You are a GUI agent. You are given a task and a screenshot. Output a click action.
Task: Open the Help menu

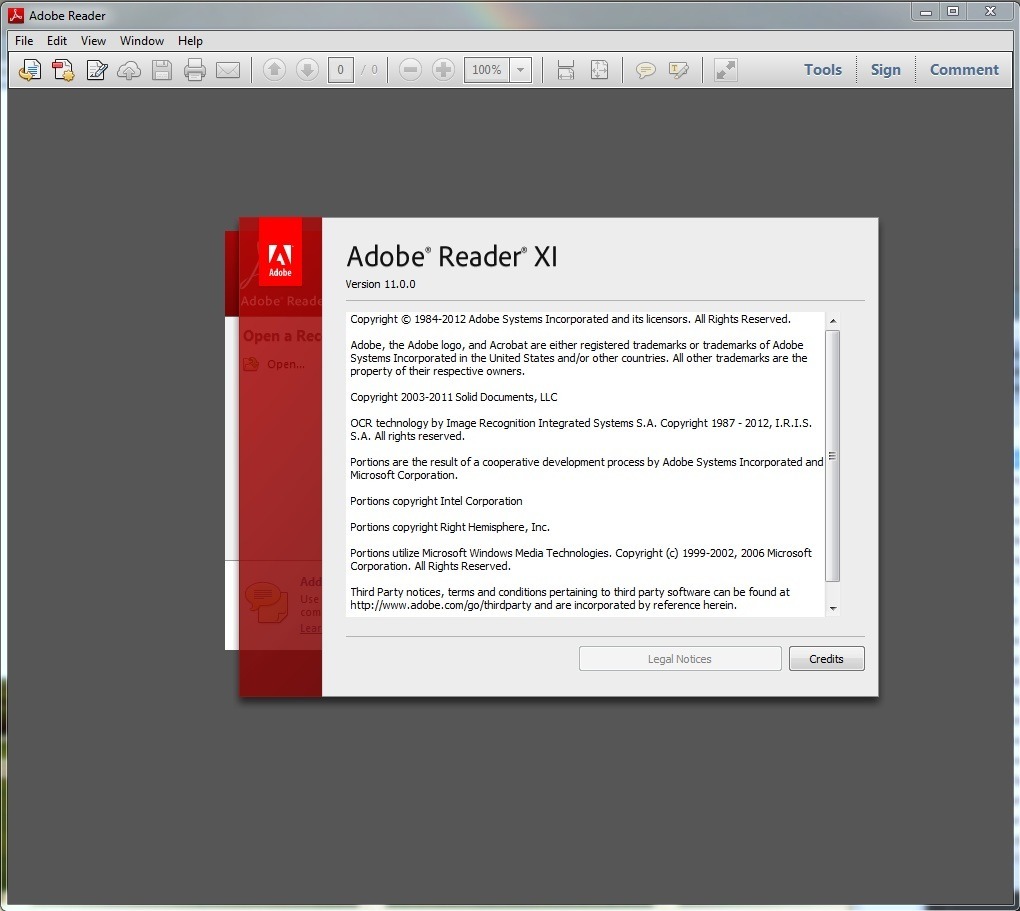(190, 41)
